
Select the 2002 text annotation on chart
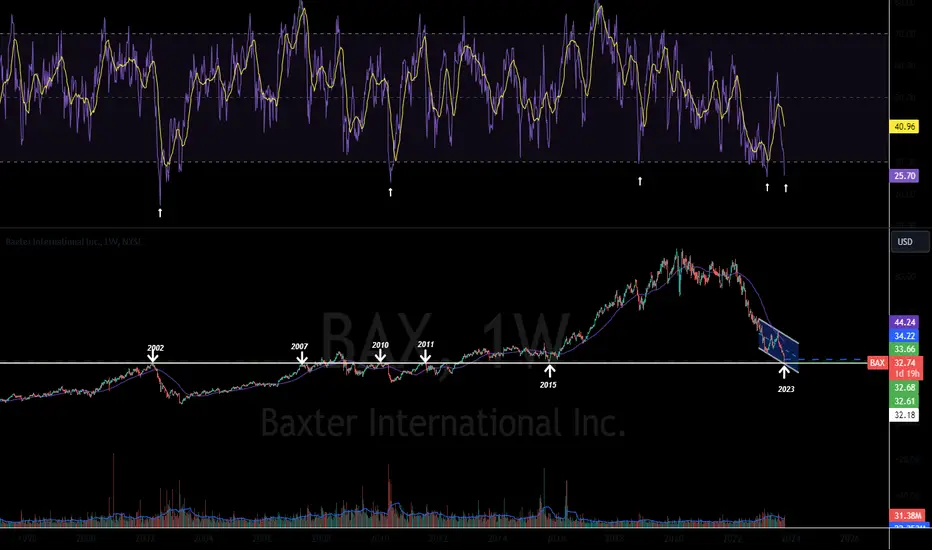click(x=156, y=348)
